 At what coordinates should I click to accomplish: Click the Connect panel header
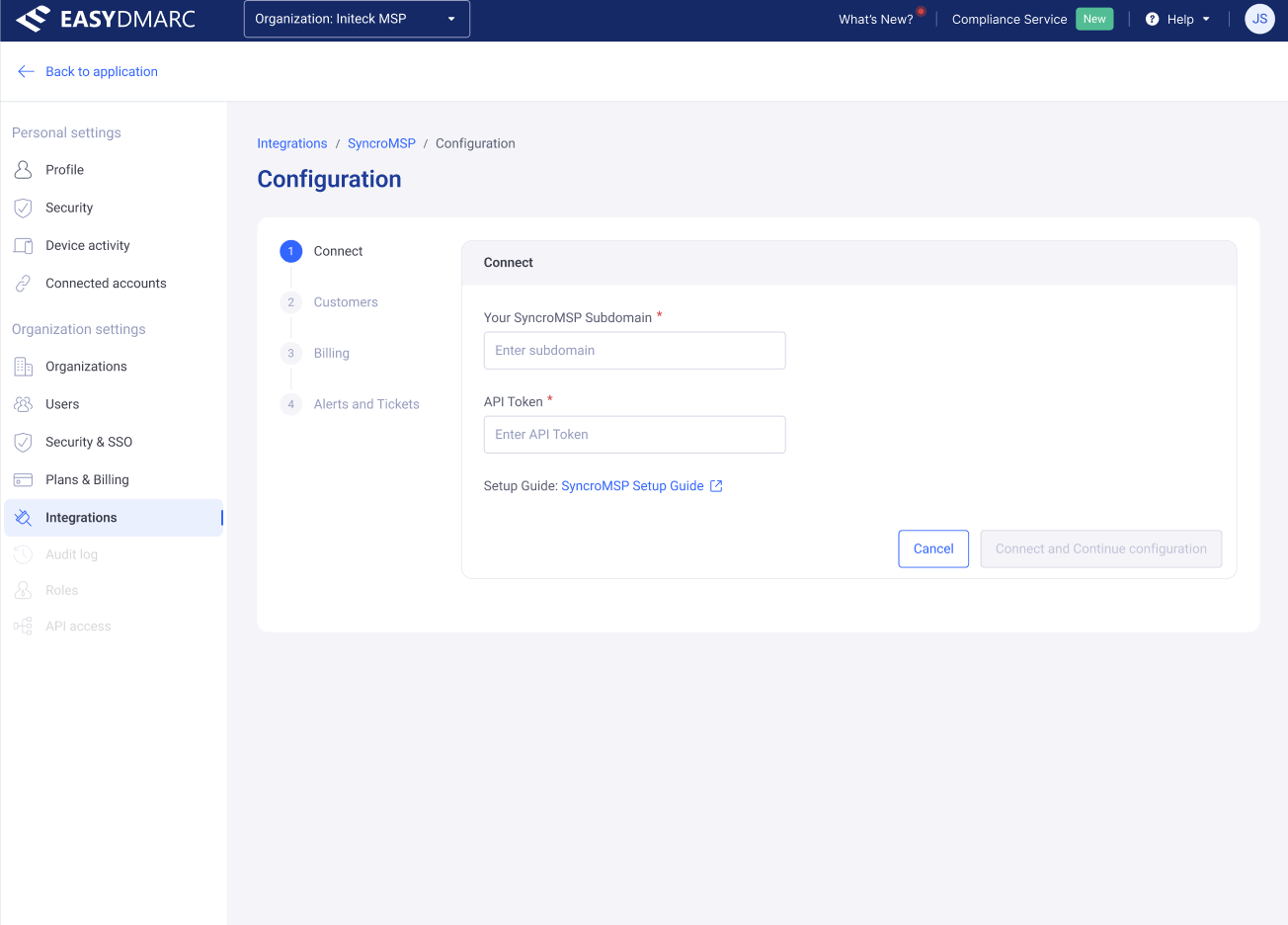[848, 263]
